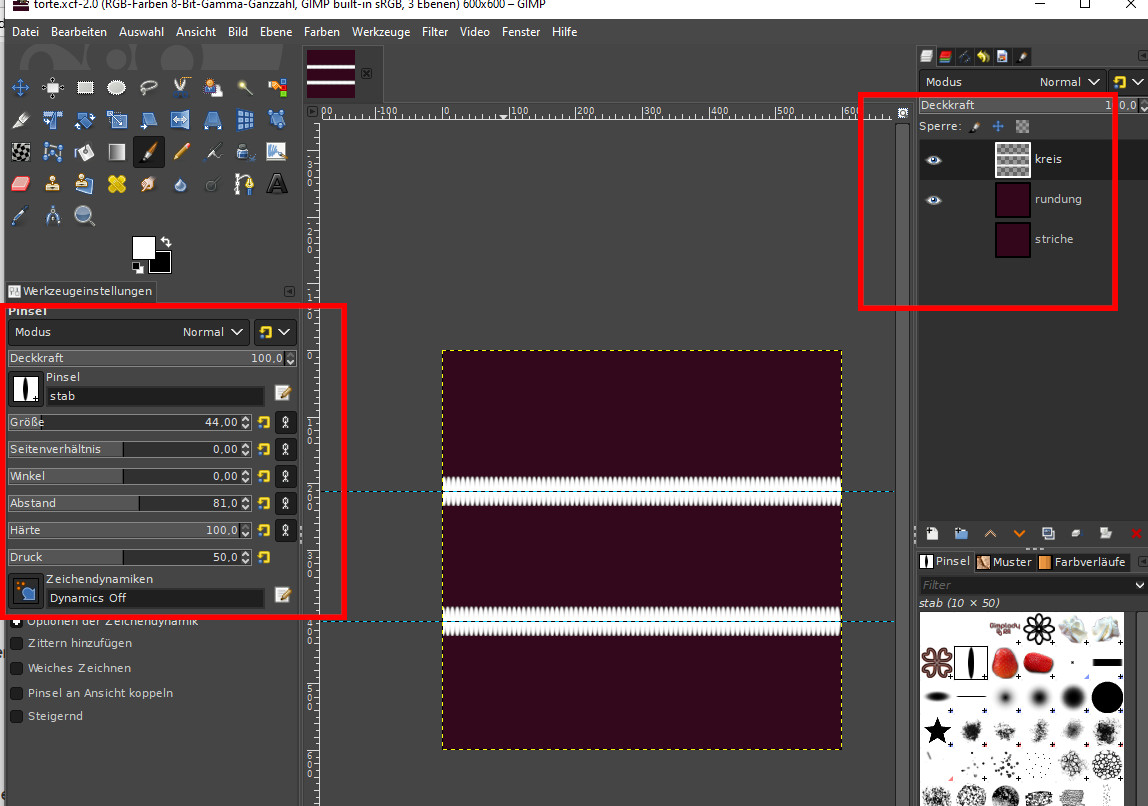Select the Measure compass tool
This screenshot has width=1148, height=806.
pyautogui.click(x=53, y=215)
